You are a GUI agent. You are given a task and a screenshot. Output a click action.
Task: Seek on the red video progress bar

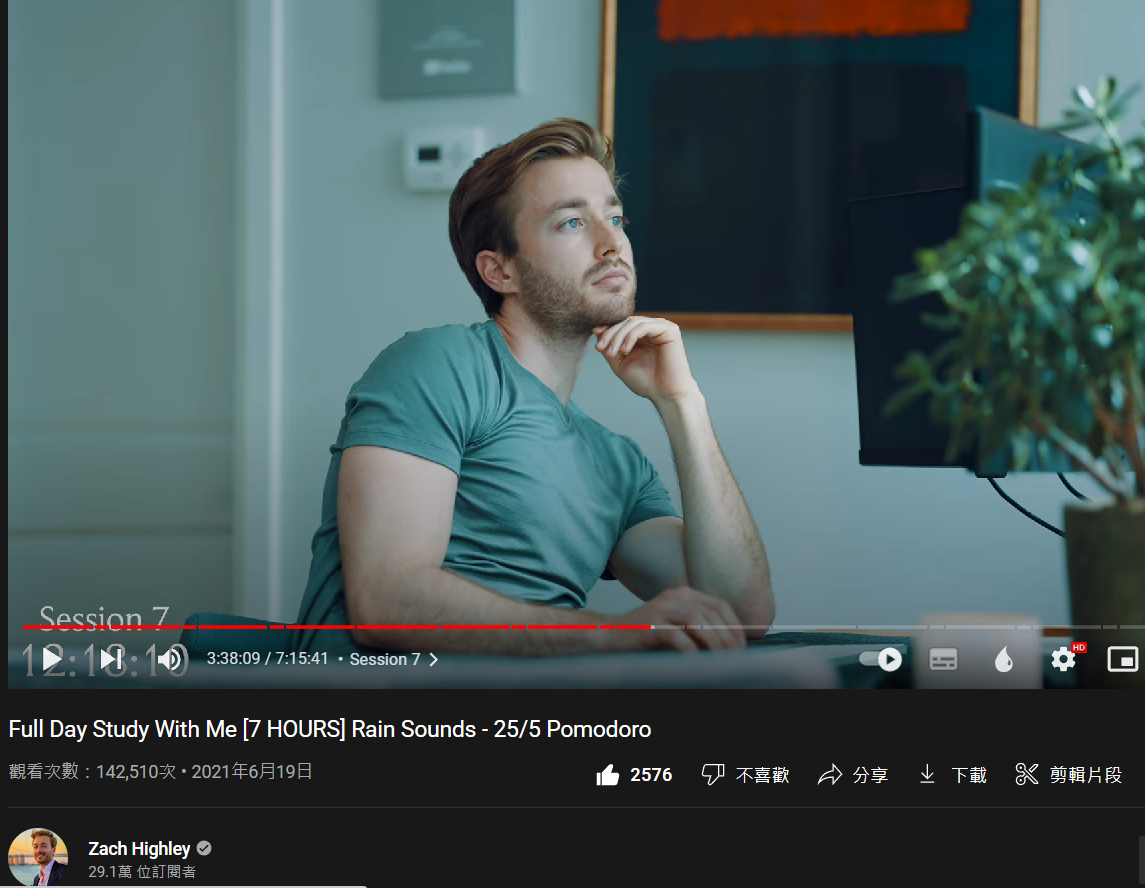click(336, 627)
